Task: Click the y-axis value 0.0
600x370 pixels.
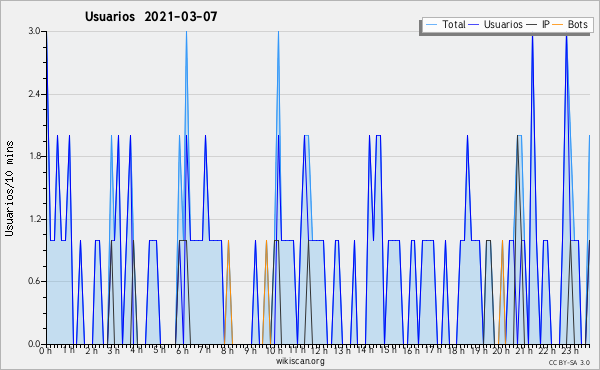Action: [34, 344]
